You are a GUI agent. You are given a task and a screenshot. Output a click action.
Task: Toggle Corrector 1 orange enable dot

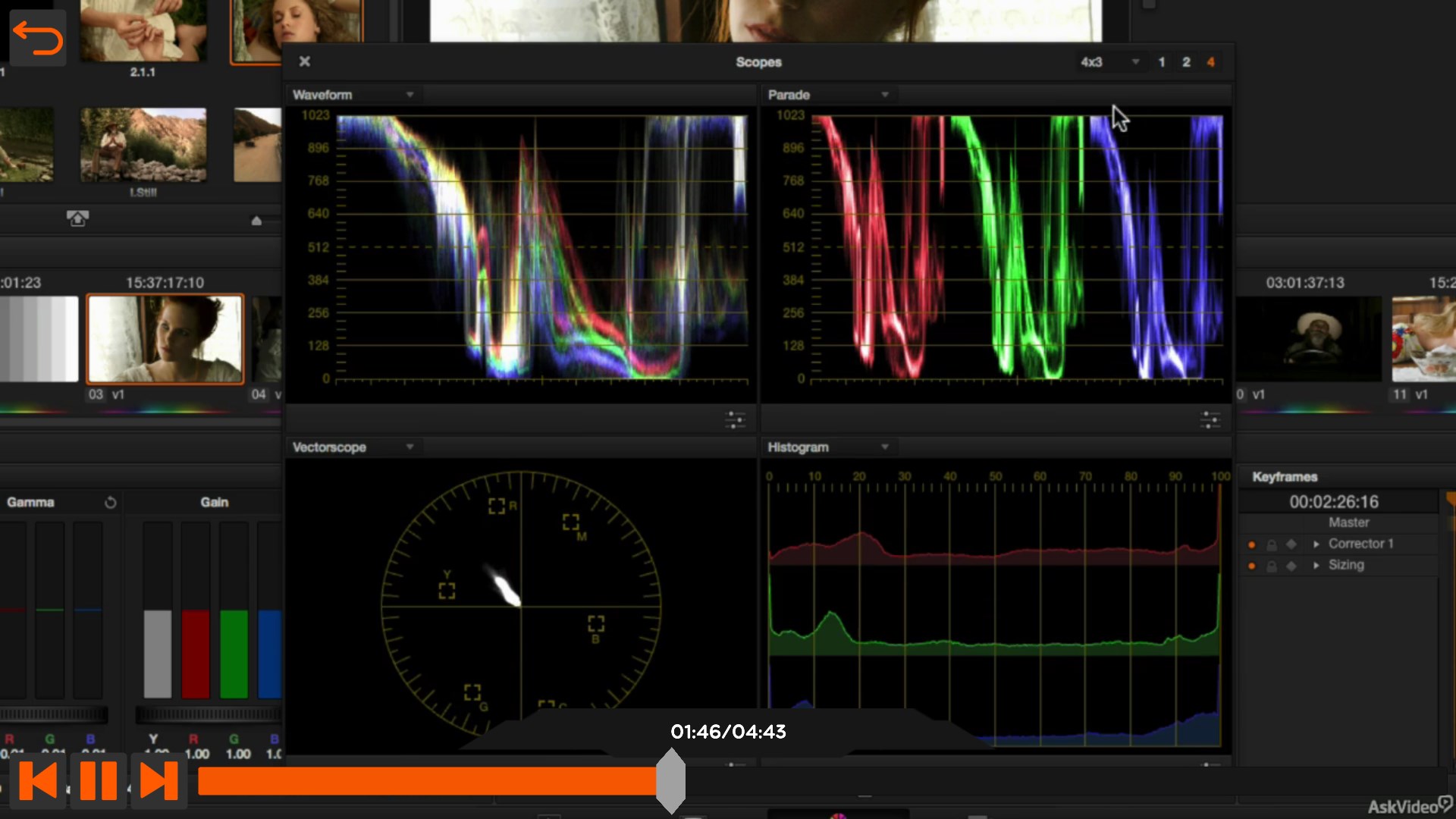pyautogui.click(x=1251, y=544)
